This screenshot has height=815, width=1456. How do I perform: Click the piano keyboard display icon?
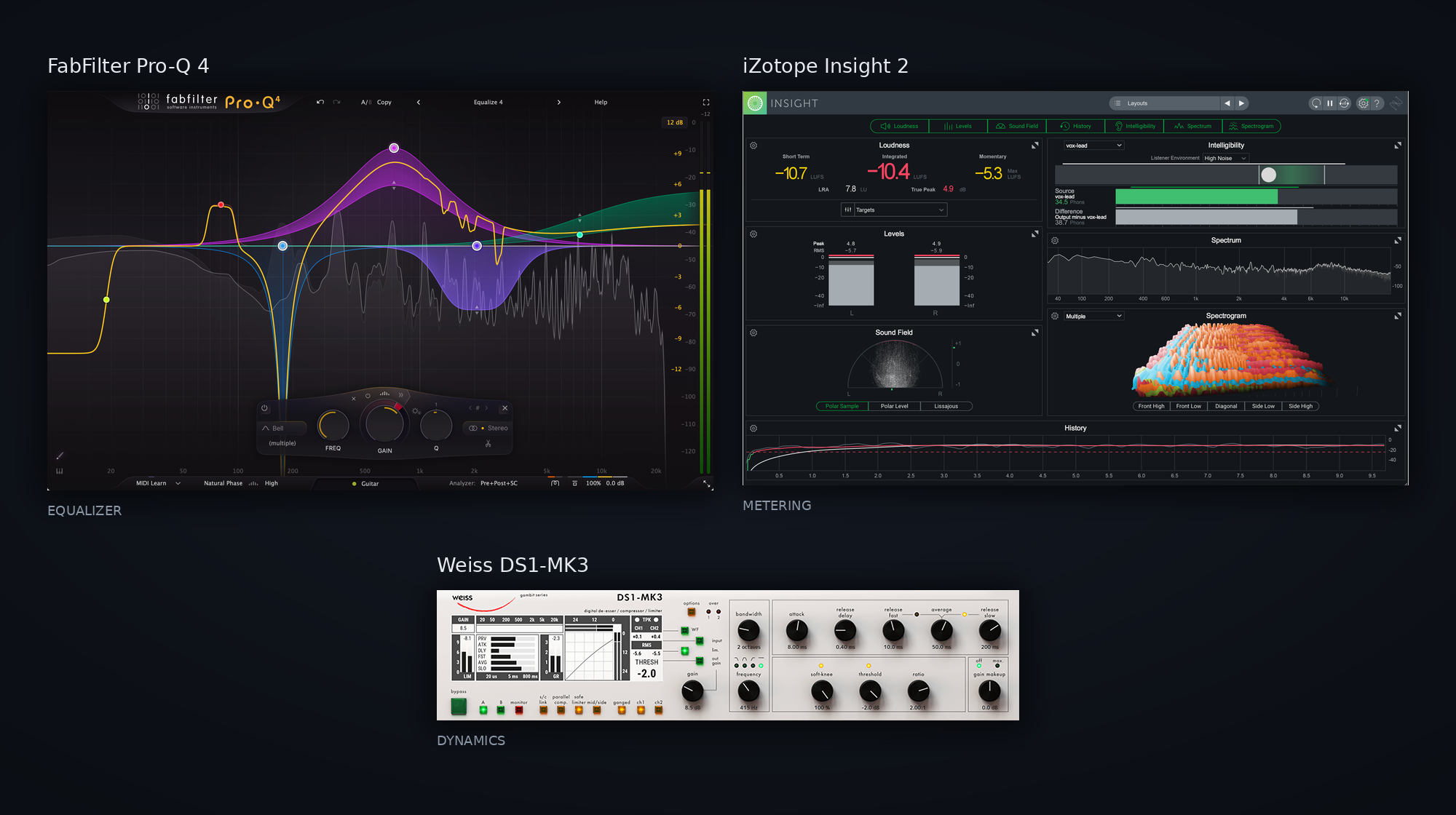tap(60, 471)
